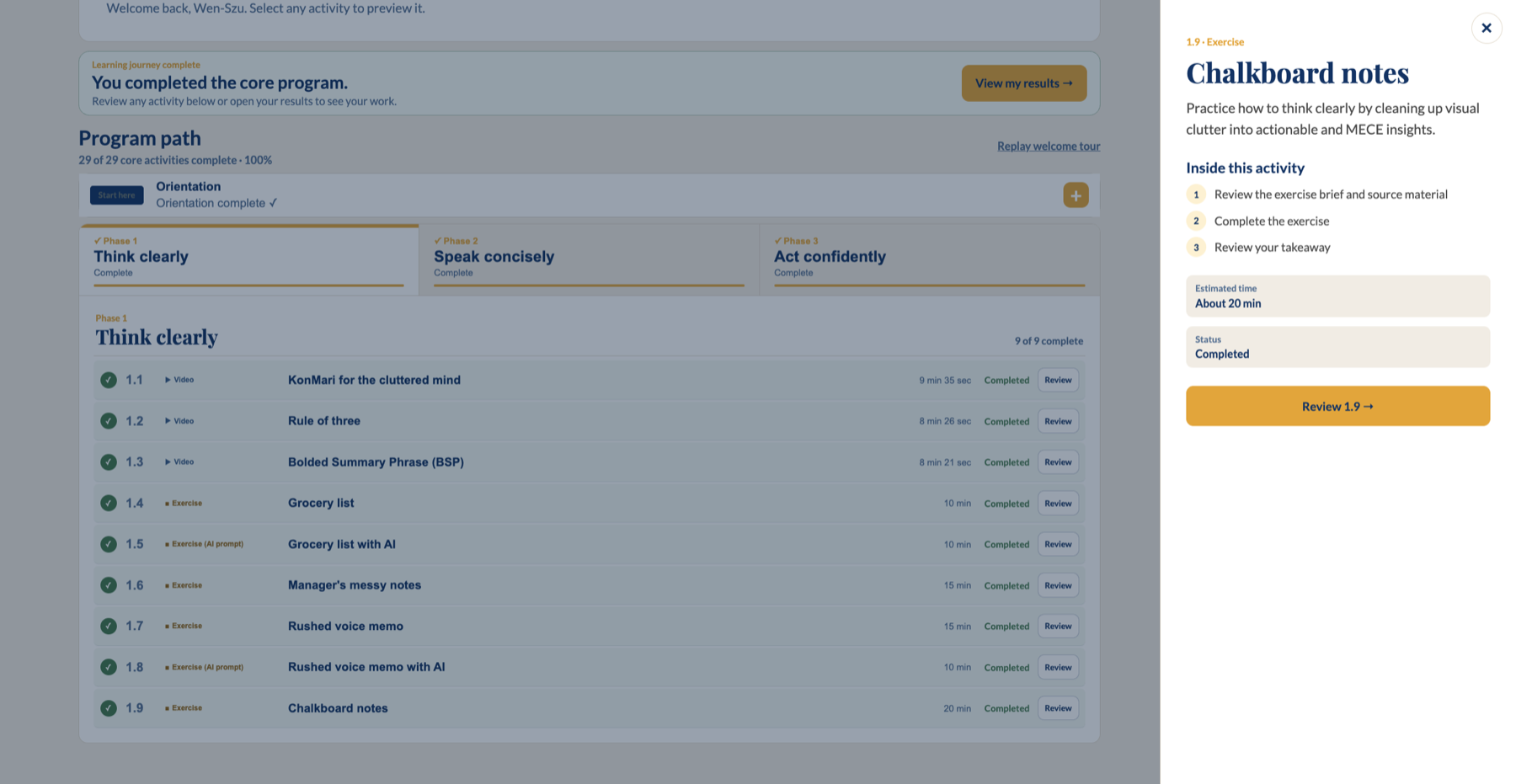Click step 1 circle in Inside this activity
Viewport: 1516px width, 784px height.
coord(1196,195)
